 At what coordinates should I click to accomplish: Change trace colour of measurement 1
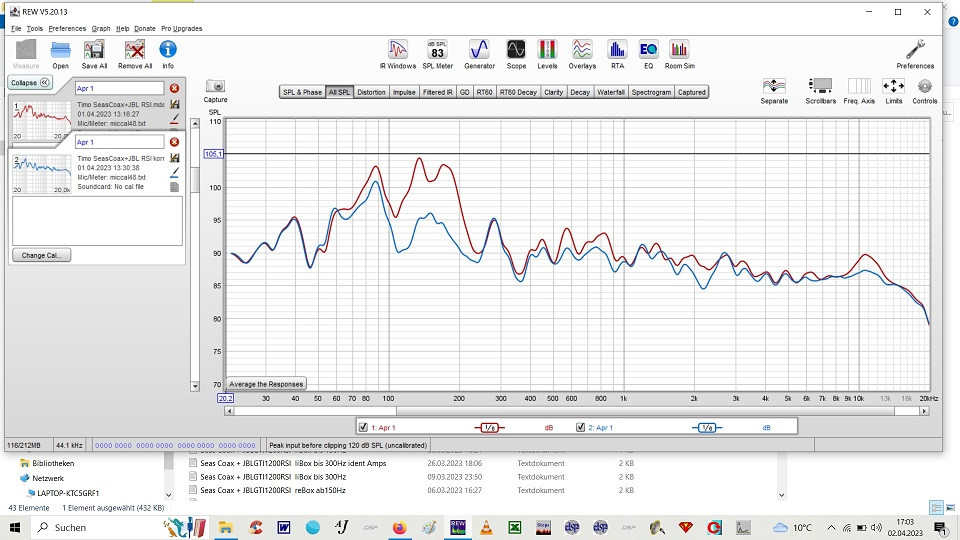[x=174, y=118]
